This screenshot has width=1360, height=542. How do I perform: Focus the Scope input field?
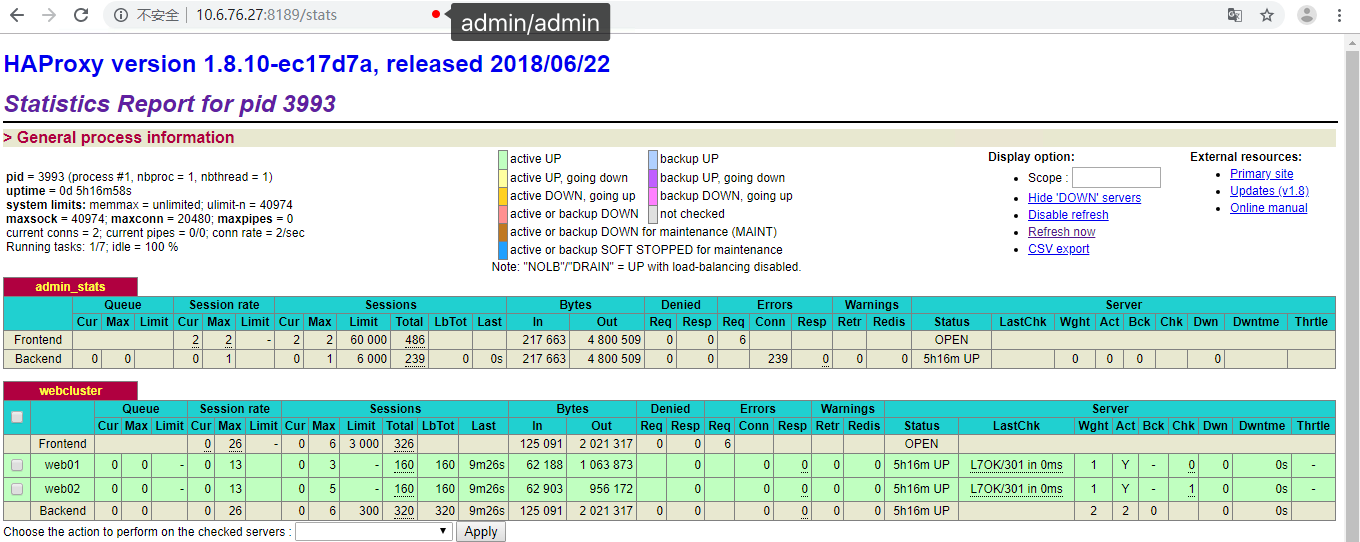1116,178
